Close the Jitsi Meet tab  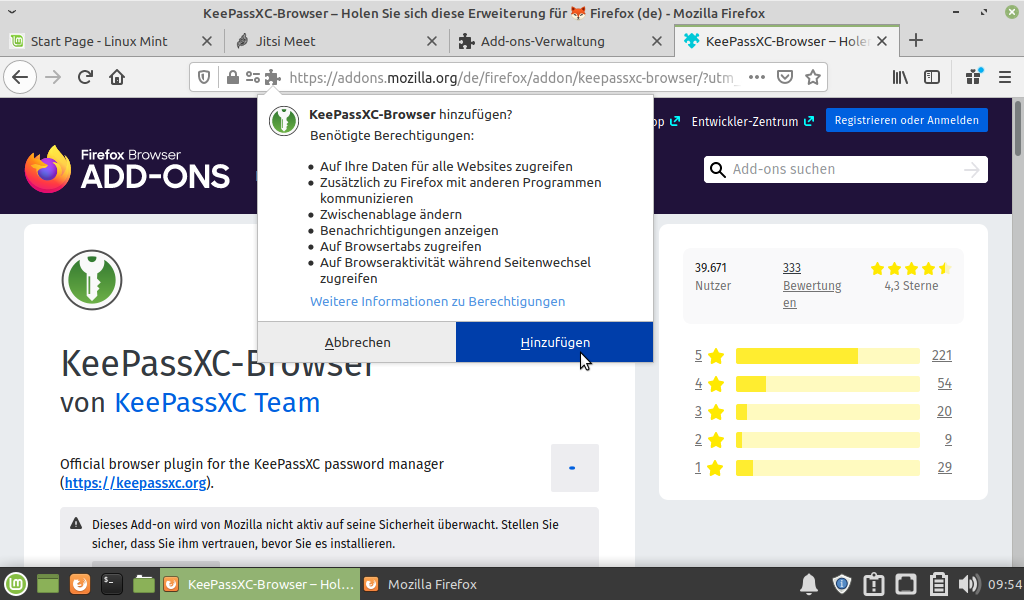pyautogui.click(x=432, y=41)
